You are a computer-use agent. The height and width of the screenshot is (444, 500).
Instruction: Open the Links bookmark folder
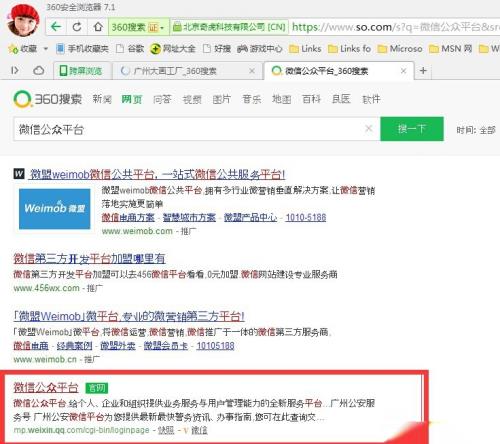coord(305,49)
